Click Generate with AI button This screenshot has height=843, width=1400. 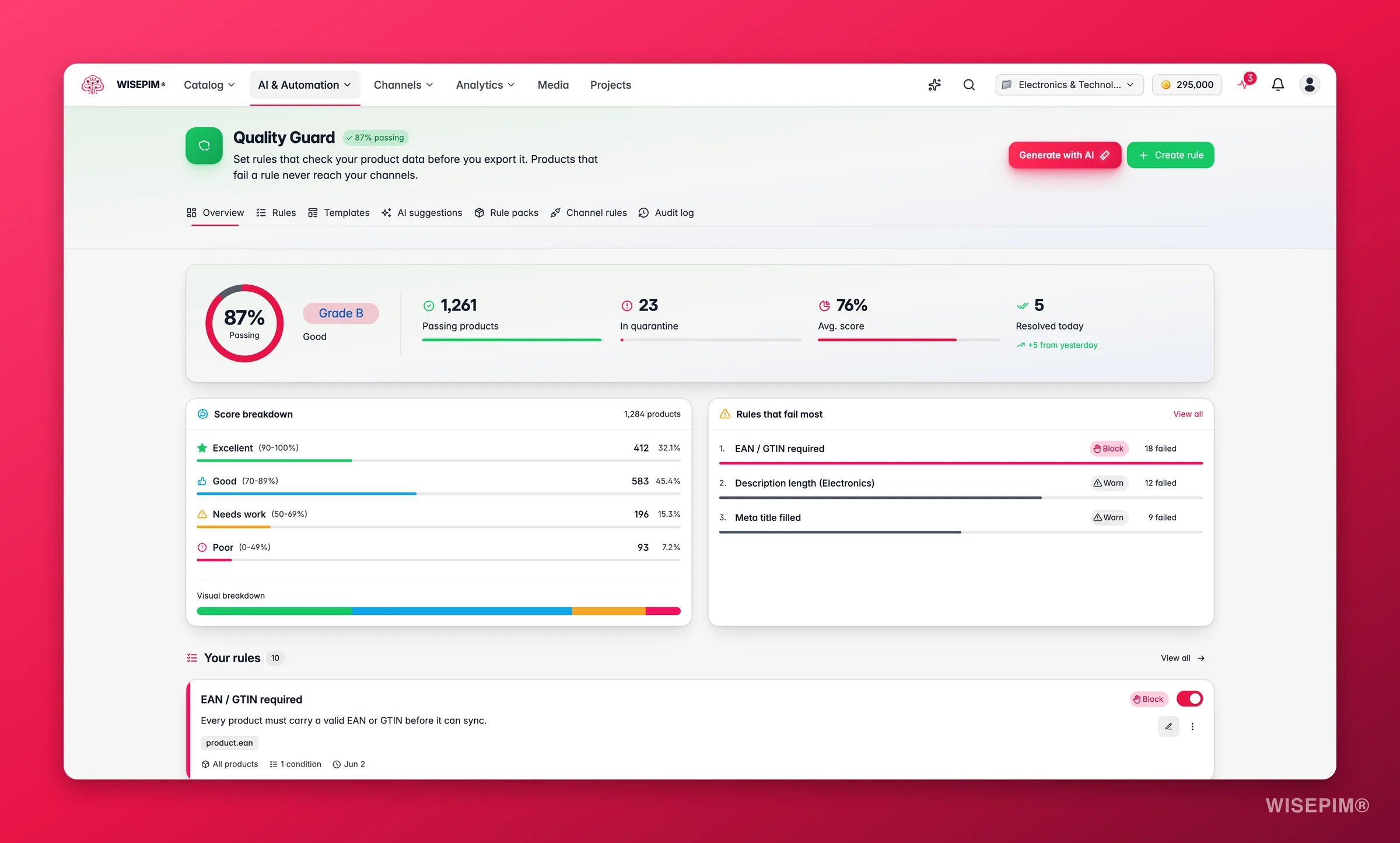point(1065,155)
